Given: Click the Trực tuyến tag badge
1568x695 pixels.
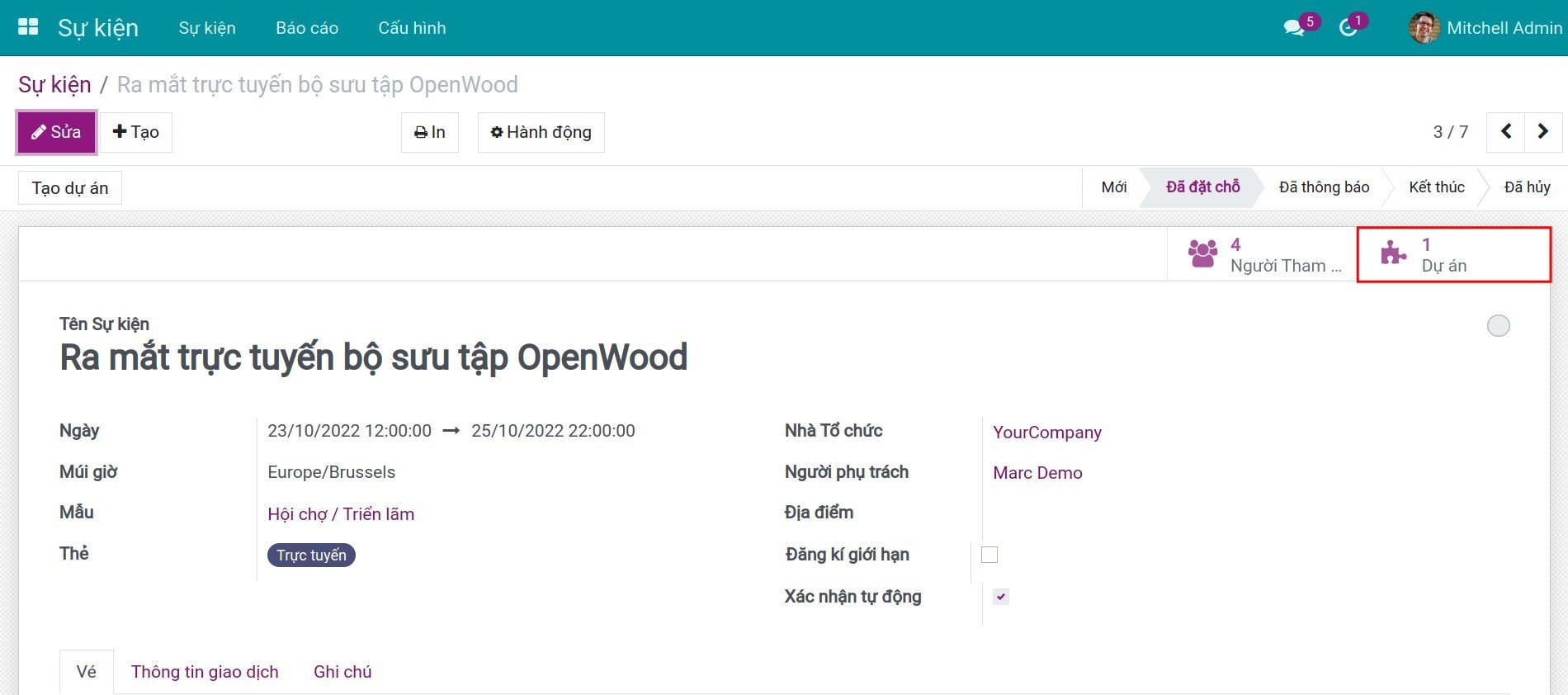Looking at the screenshot, I should 311,556.
